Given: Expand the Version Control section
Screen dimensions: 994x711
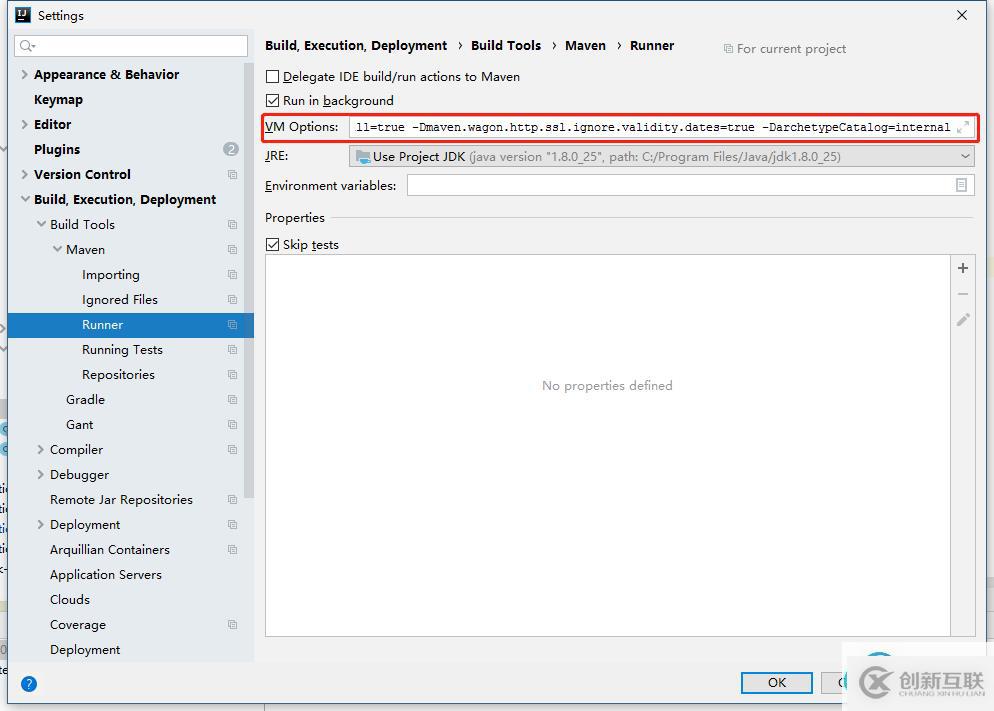Looking at the screenshot, I should click(24, 174).
